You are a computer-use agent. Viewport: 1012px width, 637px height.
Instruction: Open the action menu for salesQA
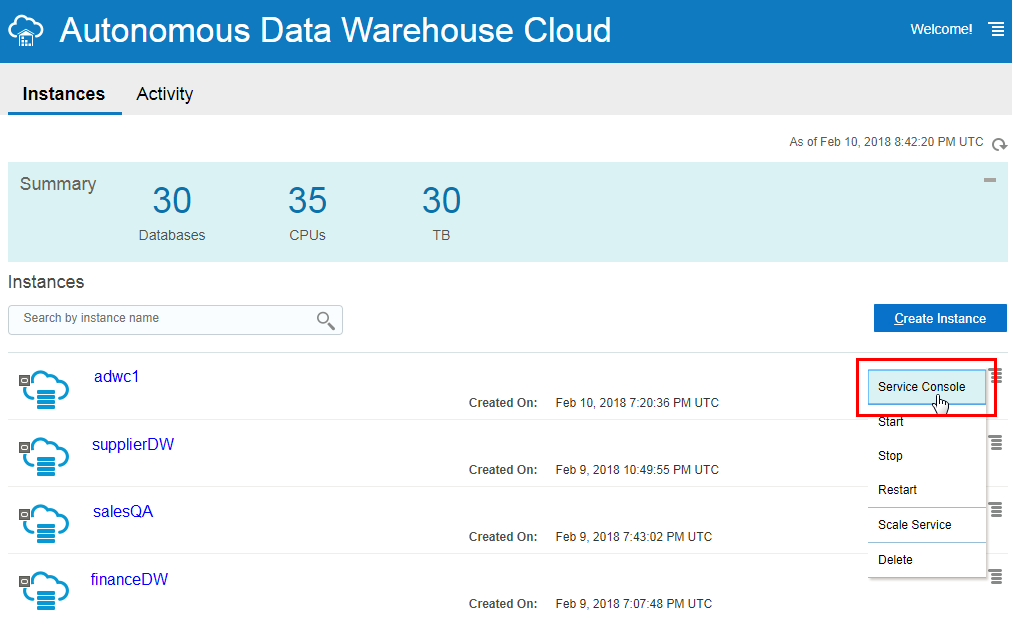click(995, 509)
